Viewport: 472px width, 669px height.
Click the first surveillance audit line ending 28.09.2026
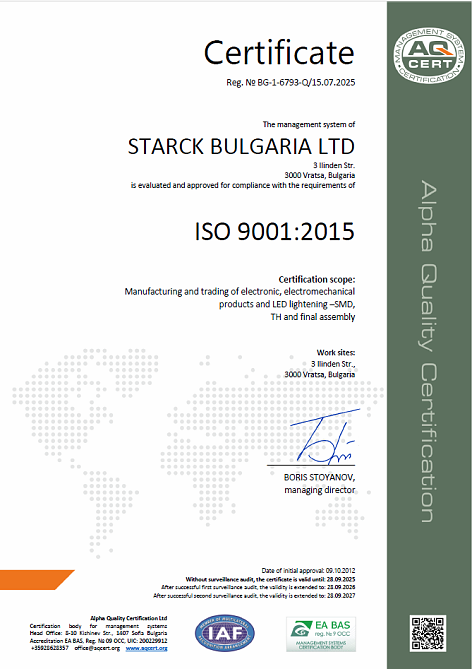[x=258, y=588]
